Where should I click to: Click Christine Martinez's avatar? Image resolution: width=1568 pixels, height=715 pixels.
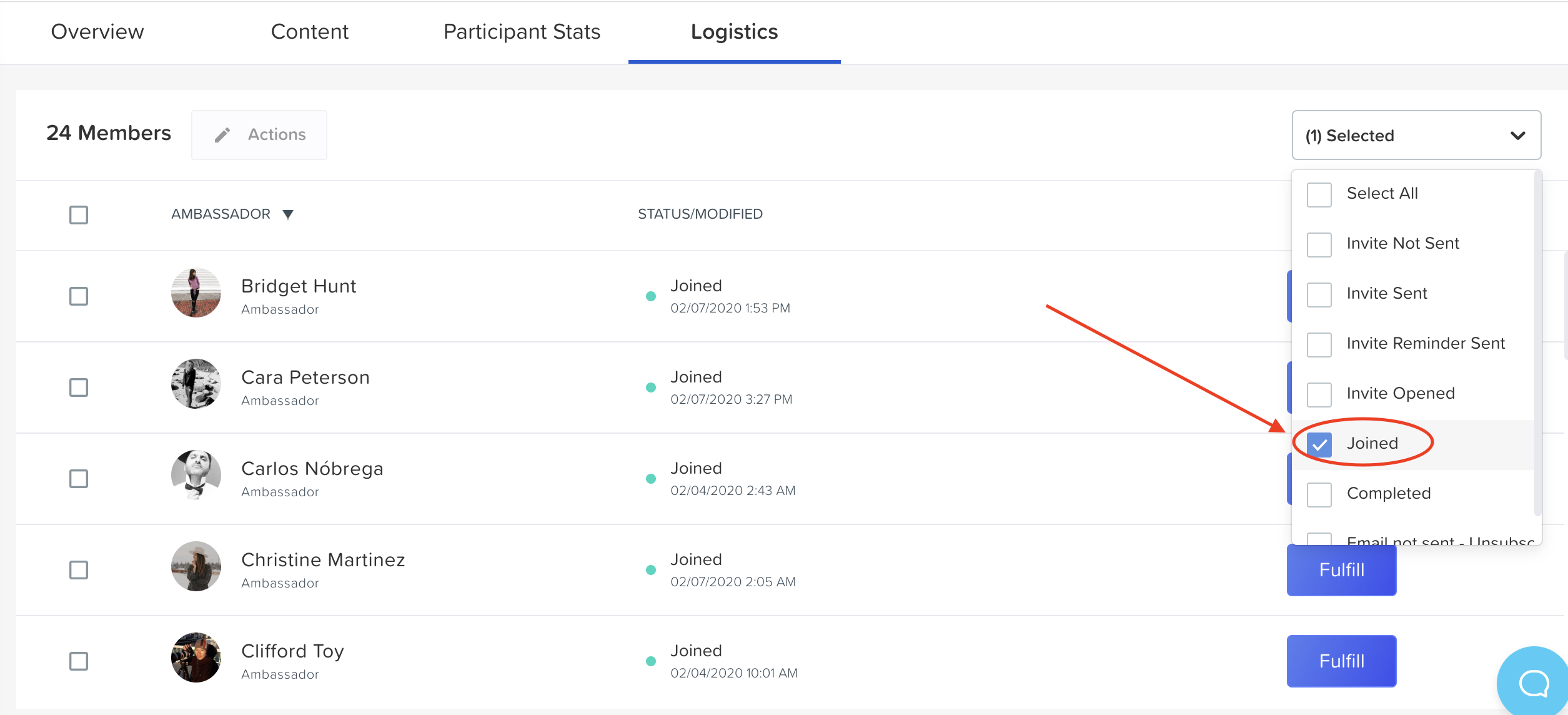coord(196,566)
